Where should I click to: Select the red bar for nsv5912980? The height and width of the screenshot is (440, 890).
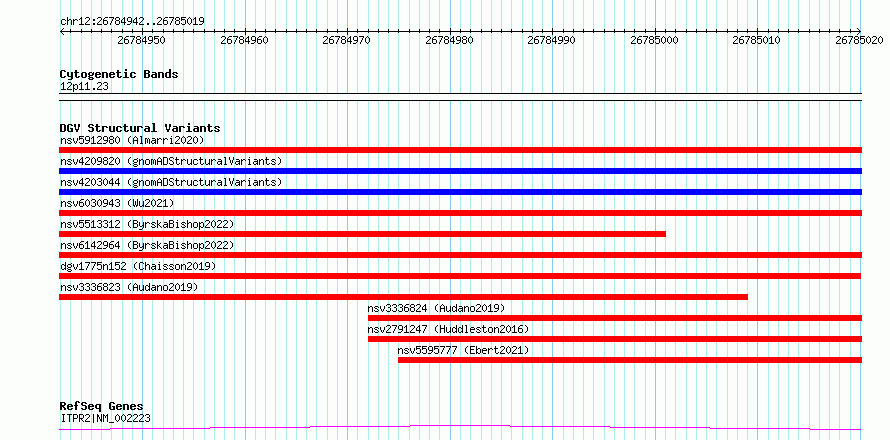coord(460,150)
